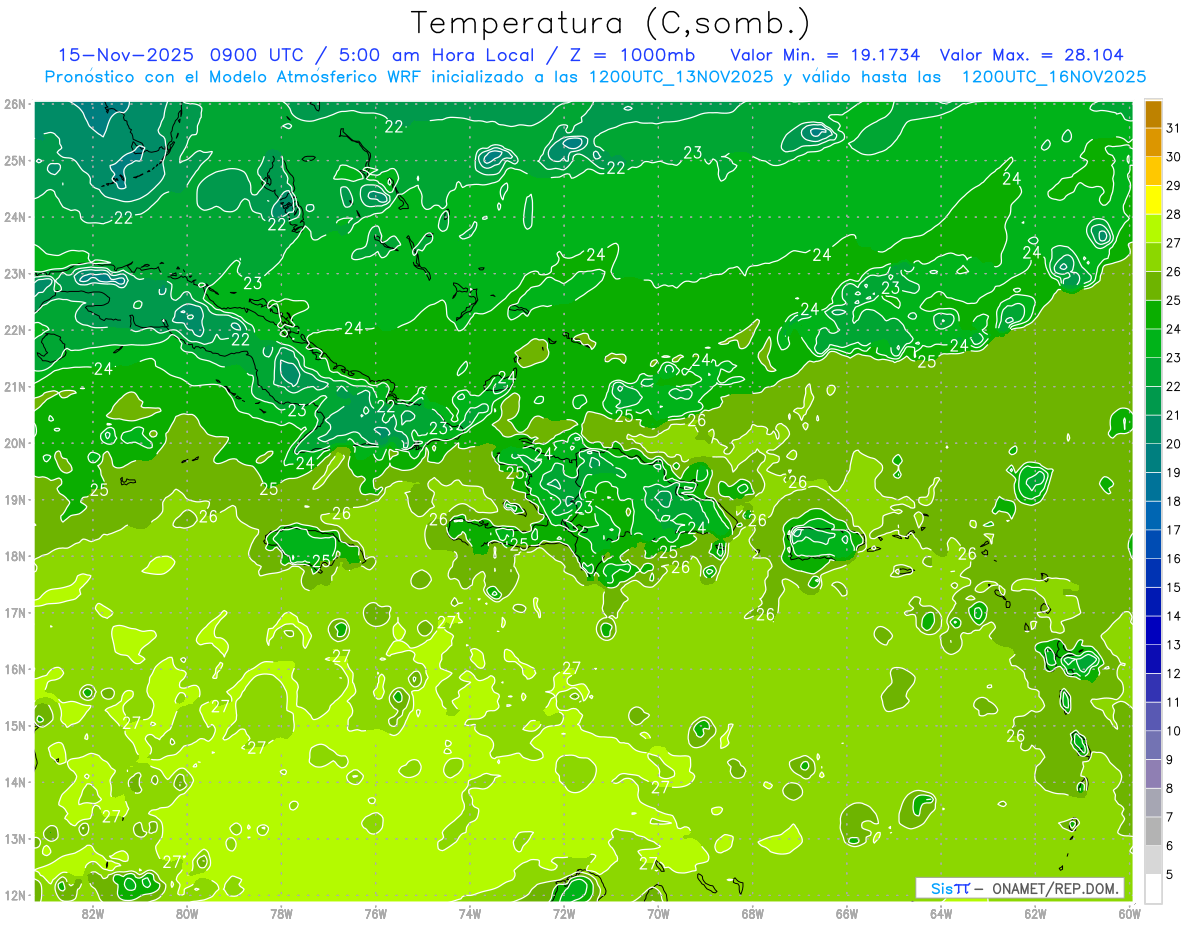Click the colorbar label '29'
The height and width of the screenshot is (927, 1200).
tap(1173, 186)
